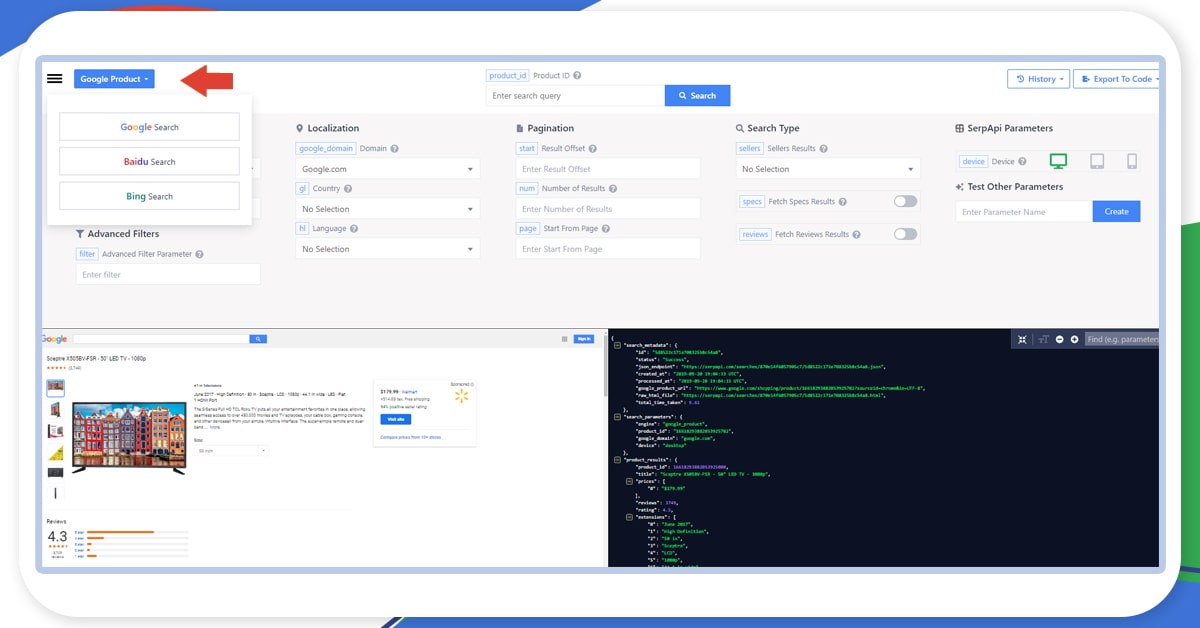Viewport: 1200px width, 628px height.
Task: Open the hamburger menu
Action: point(55,79)
